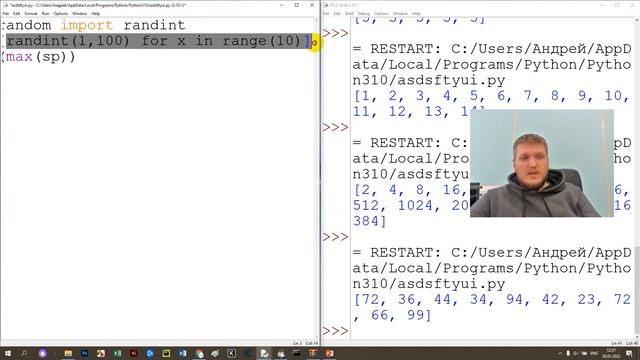Open the Format menu in the editor
The image size is (640, 360).
pyautogui.click(x=31, y=13)
